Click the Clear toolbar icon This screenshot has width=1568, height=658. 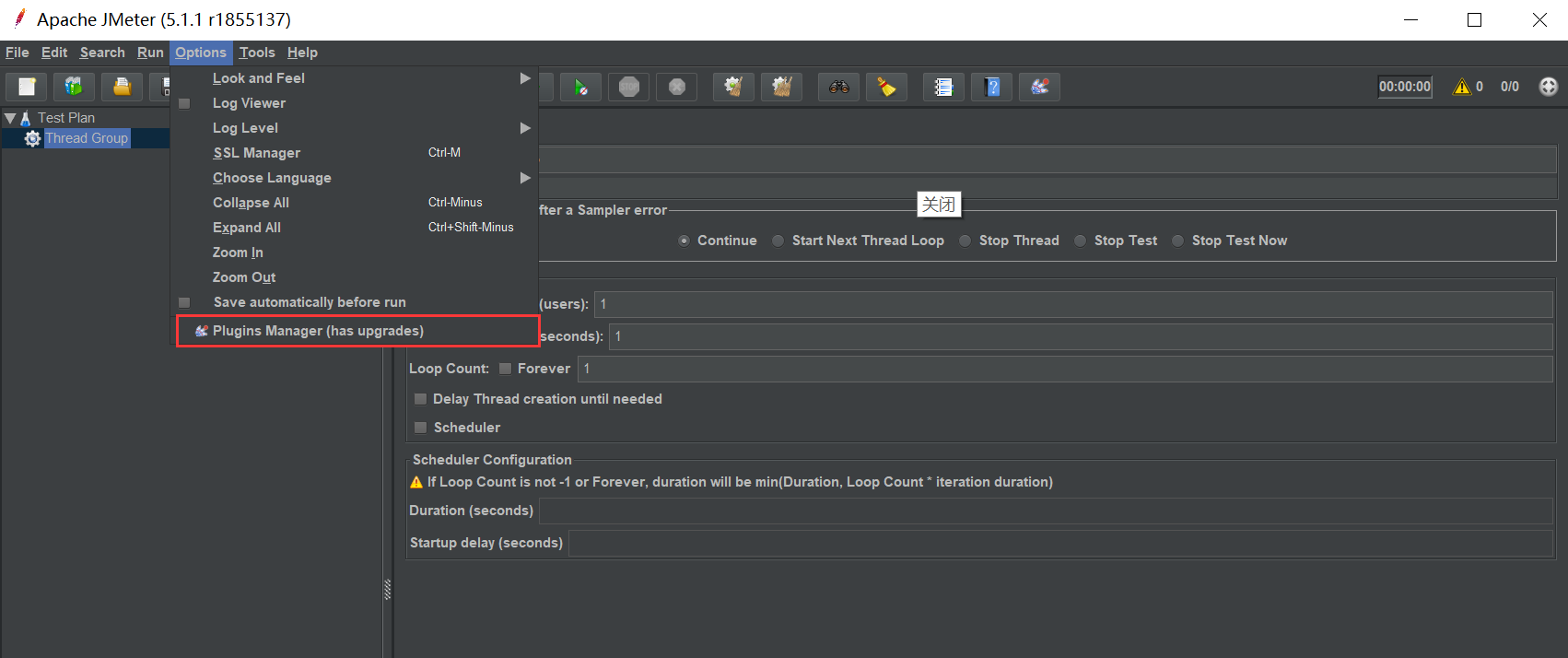[734, 87]
